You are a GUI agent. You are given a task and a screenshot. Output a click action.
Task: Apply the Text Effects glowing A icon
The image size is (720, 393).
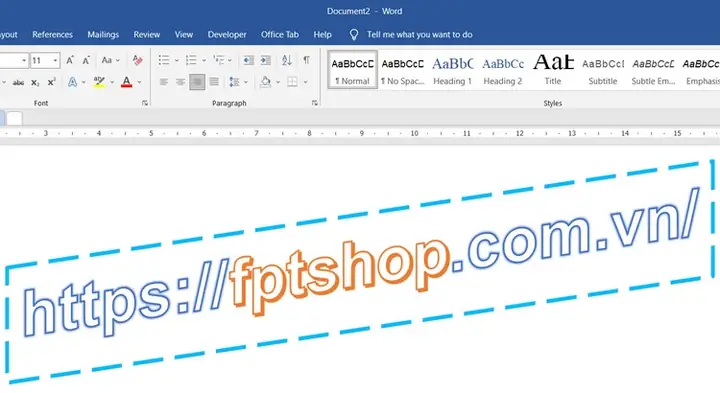pyautogui.click(x=73, y=82)
